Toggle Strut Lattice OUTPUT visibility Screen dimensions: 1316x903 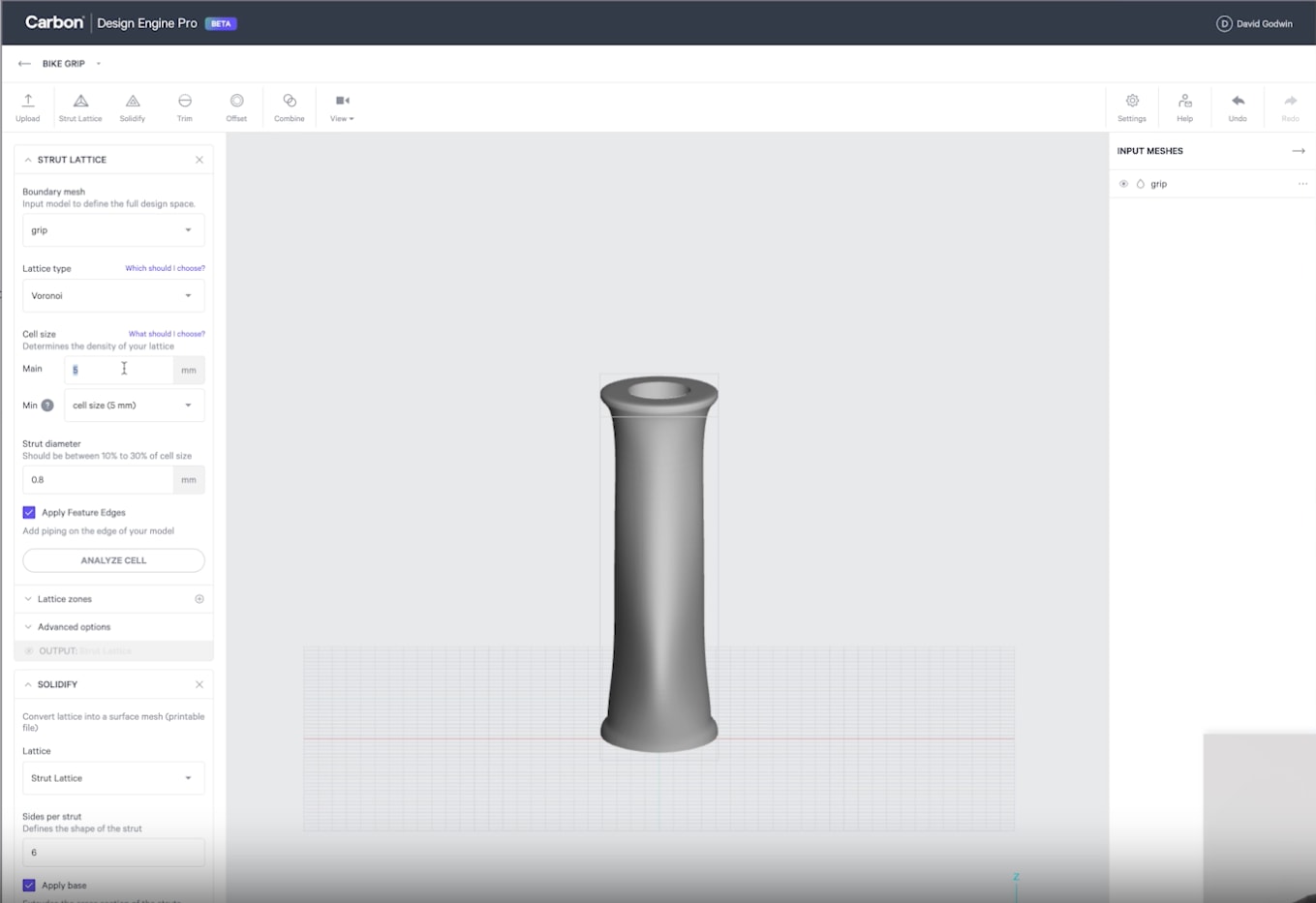pyautogui.click(x=29, y=651)
